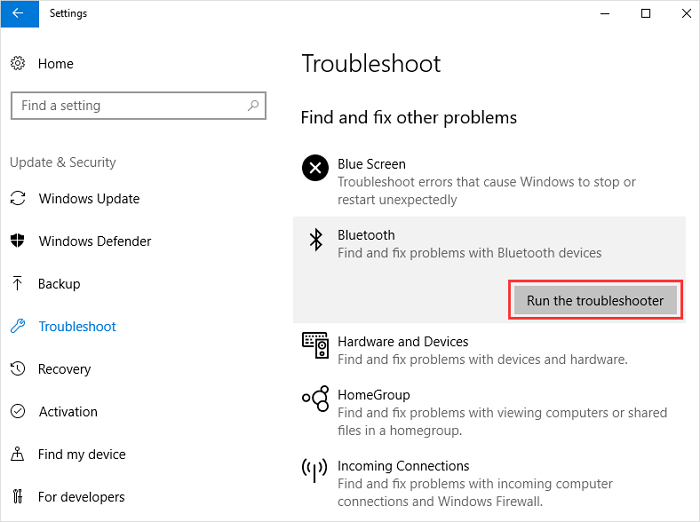
Task: Click the Activation checkmark circle icon
Action: coord(18,412)
